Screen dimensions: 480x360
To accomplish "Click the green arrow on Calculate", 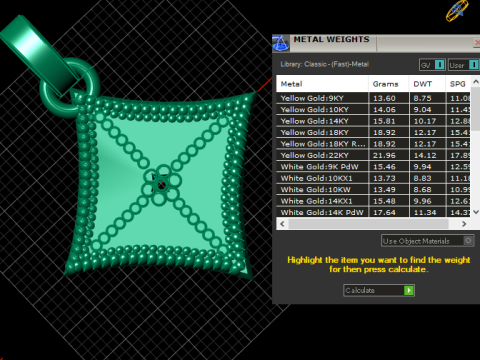I will tap(409, 290).
